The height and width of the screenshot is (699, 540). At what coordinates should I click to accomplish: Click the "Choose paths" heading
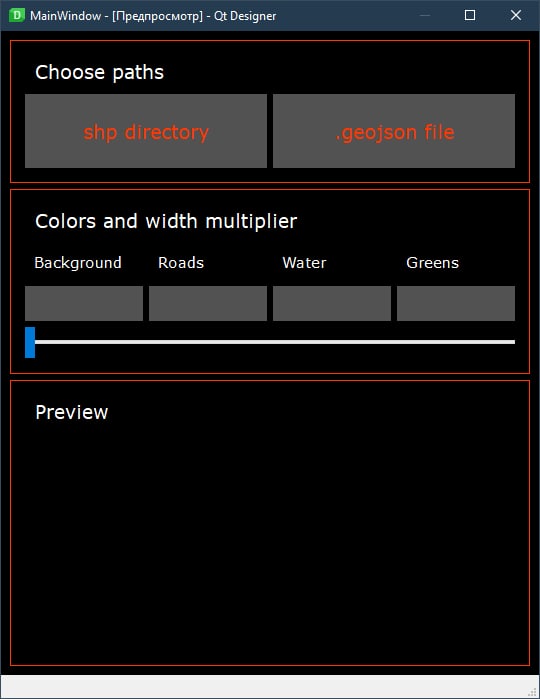click(x=99, y=72)
